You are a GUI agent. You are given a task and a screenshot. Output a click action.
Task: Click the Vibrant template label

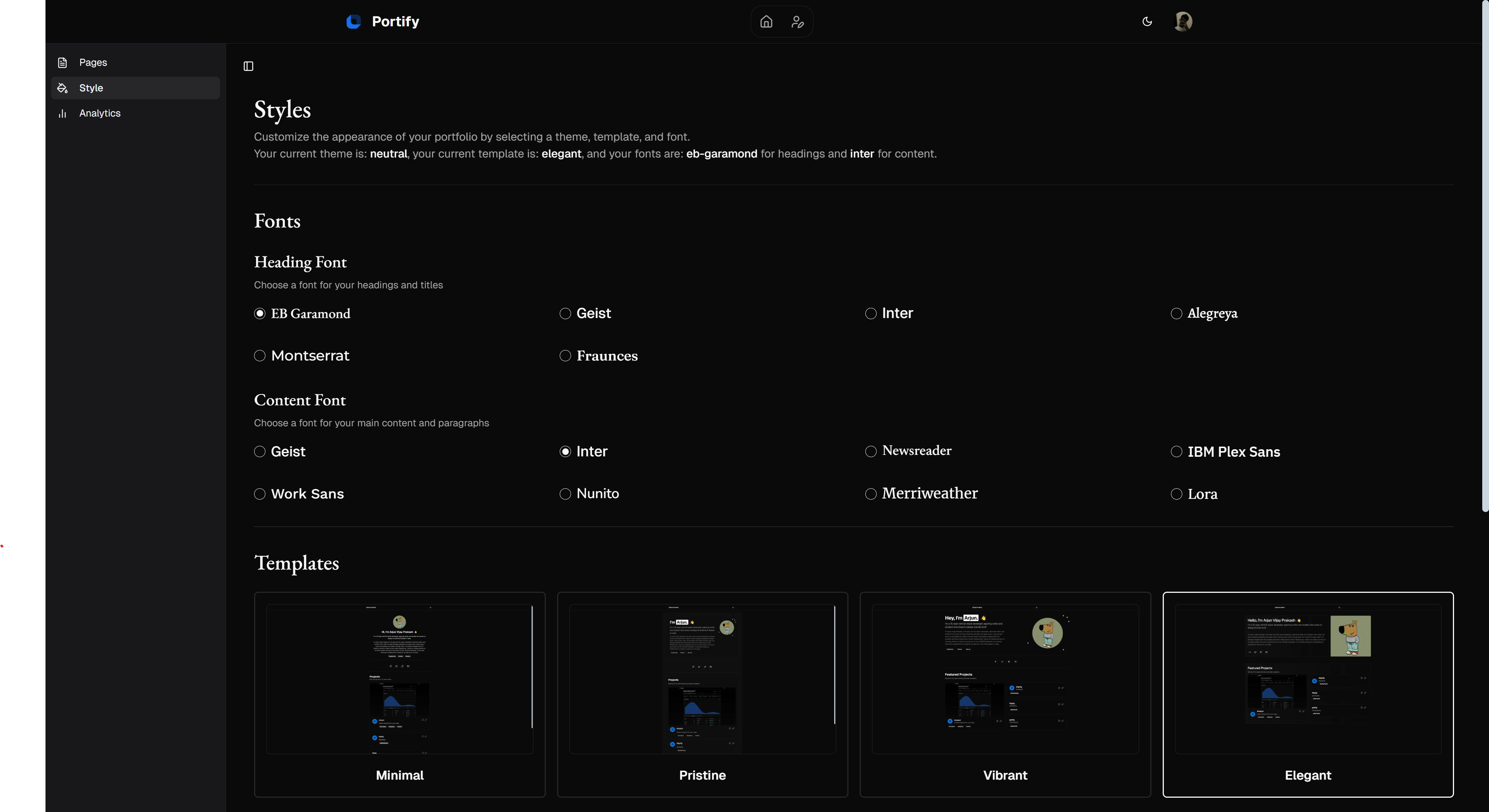pos(1005,775)
